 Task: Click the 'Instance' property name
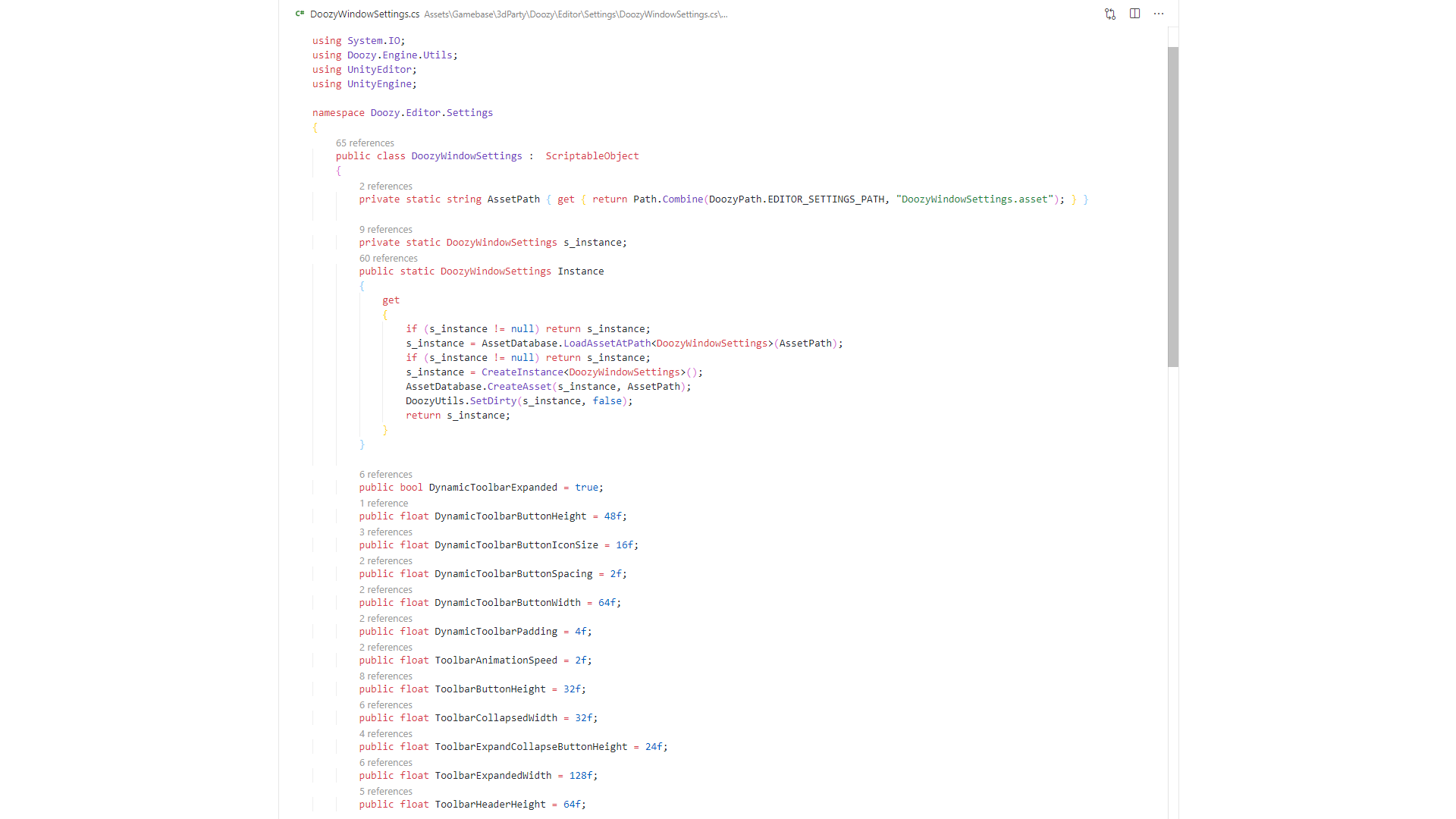[x=581, y=271]
